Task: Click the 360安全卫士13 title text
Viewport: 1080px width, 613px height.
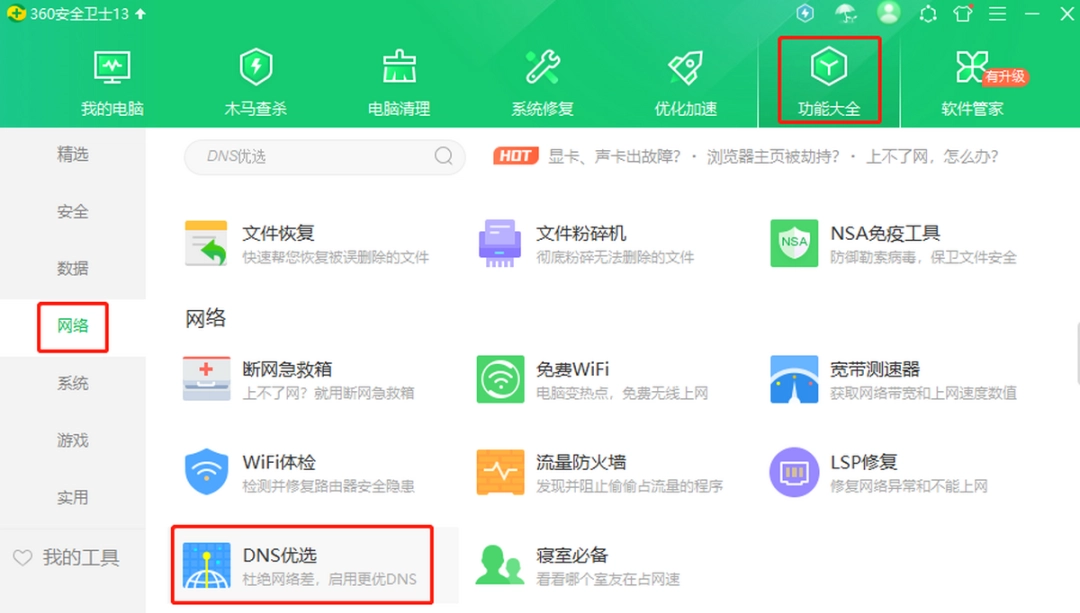Action: click(79, 14)
